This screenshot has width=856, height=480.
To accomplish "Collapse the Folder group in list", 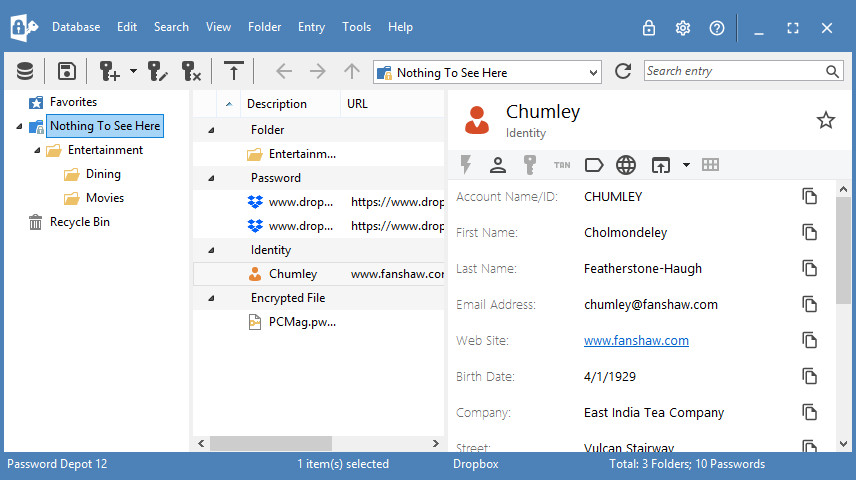I will (x=211, y=130).
